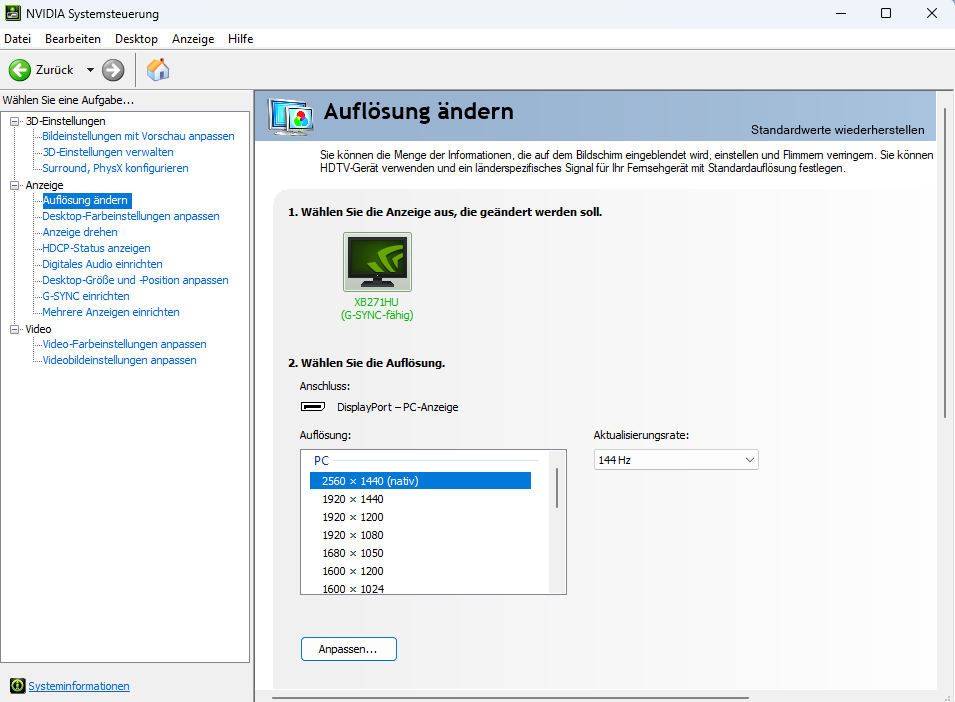The height and width of the screenshot is (702, 955).
Task: Open the Datei menu
Action: [x=18, y=39]
